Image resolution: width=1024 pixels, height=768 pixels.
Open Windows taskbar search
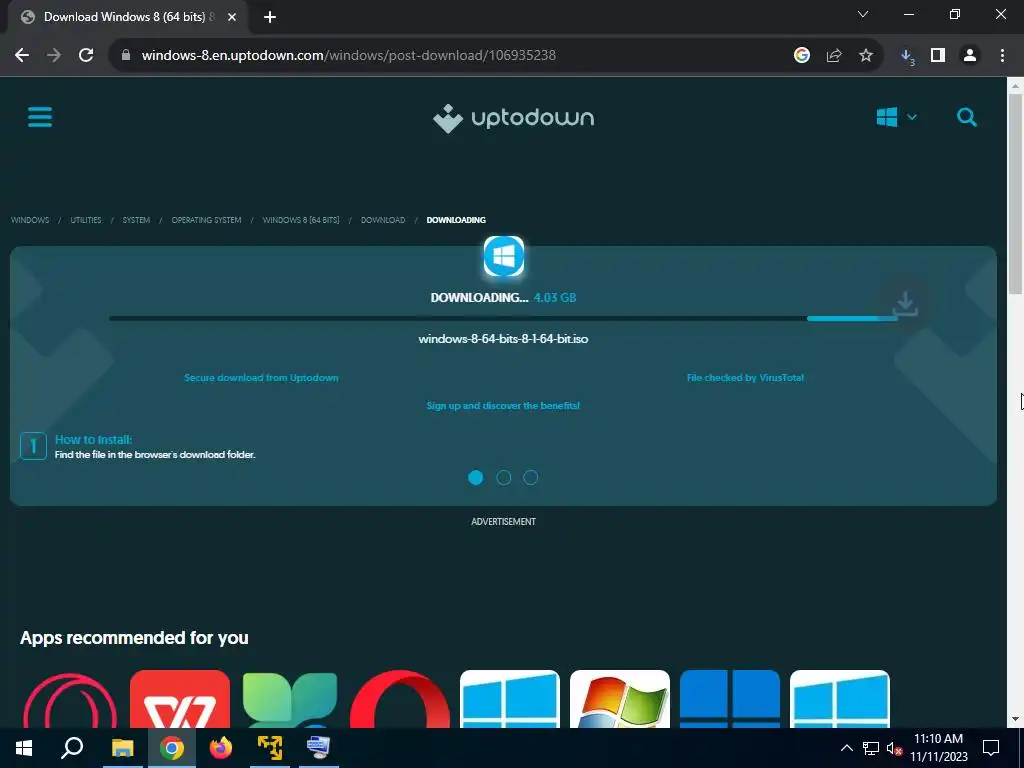click(x=72, y=748)
